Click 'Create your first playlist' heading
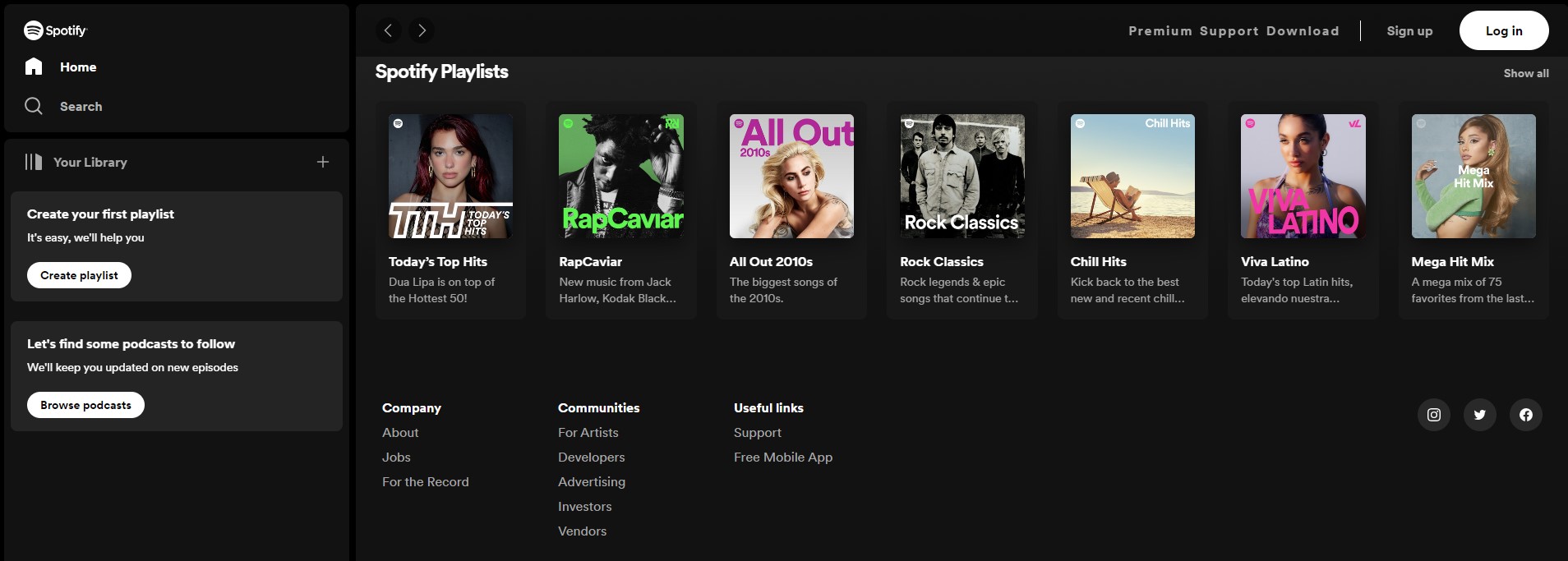1568x561 pixels. point(100,214)
